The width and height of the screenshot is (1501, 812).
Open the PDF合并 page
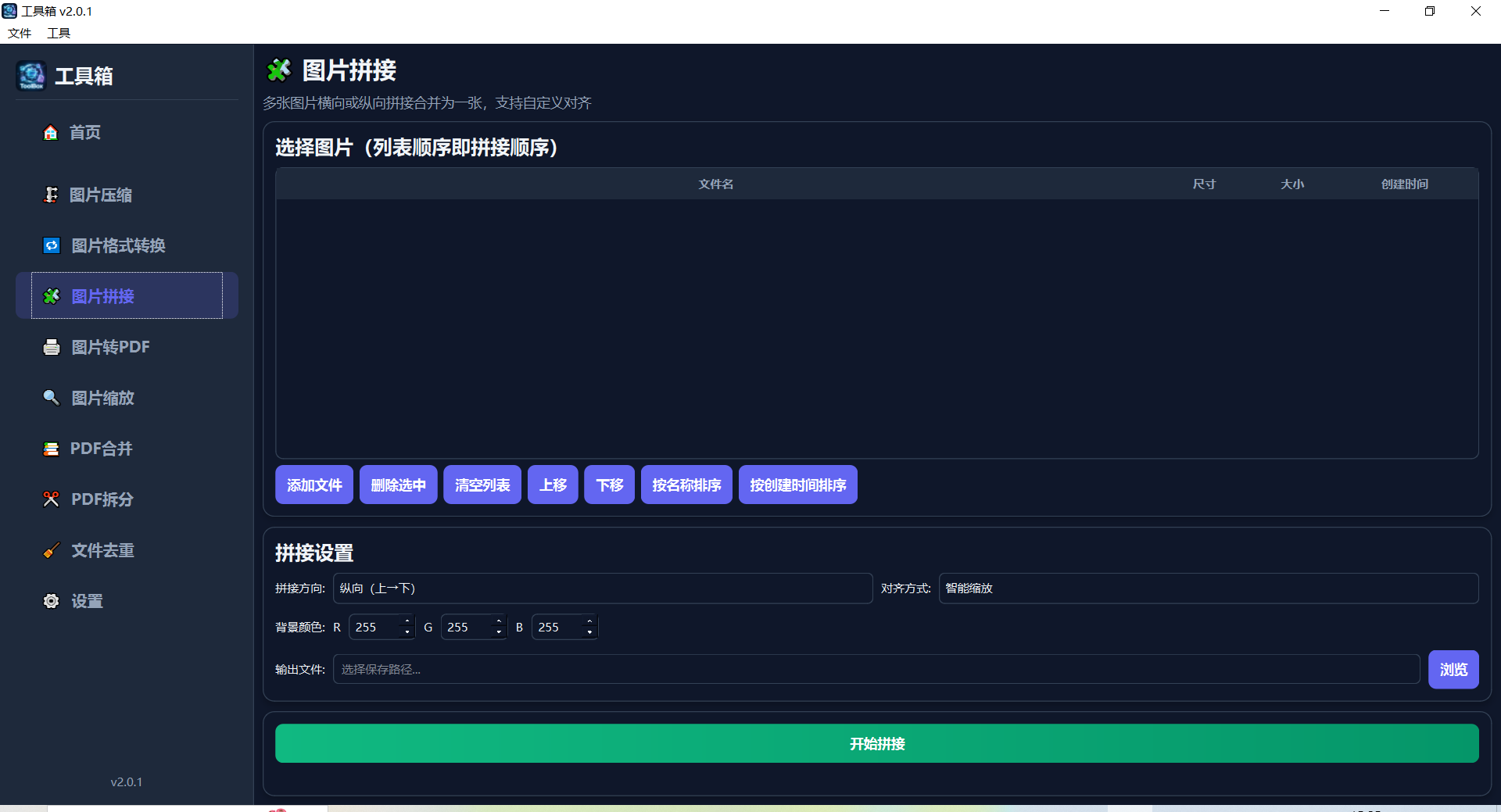coord(127,449)
